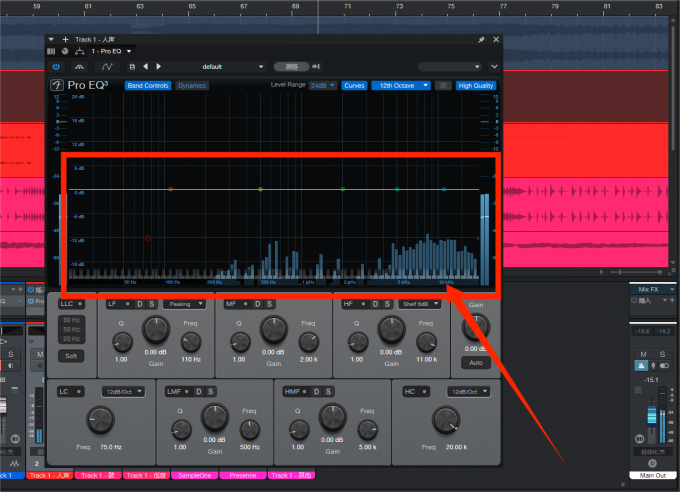Add an insert with plus icon
This screenshot has height=492, width=680.
(x=65, y=39)
